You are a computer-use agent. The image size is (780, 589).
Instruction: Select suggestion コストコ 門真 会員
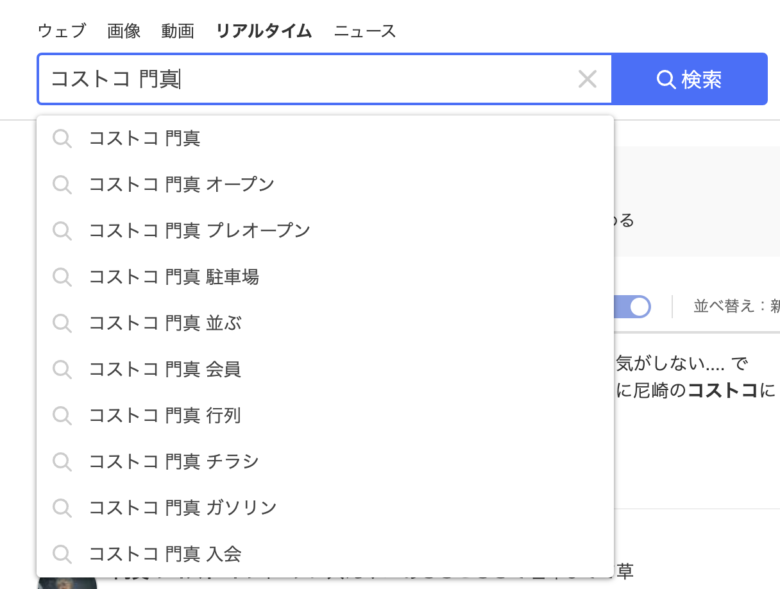point(325,369)
